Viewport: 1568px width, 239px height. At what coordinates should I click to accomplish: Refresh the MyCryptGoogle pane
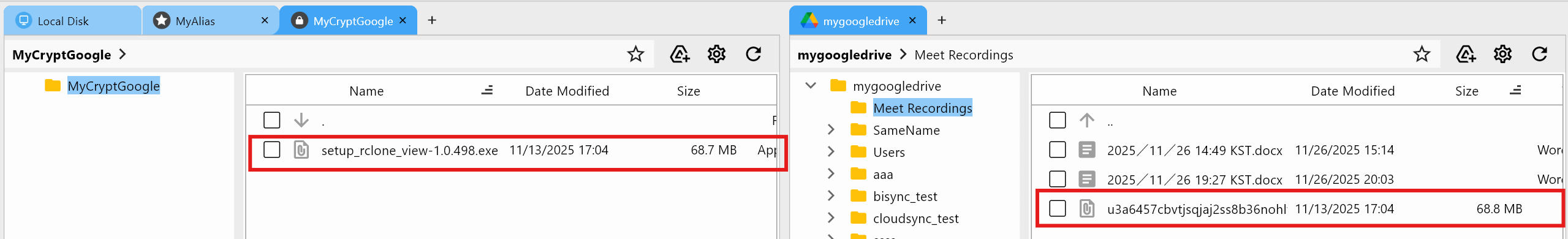pyautogui.click(x=754, y=55)
